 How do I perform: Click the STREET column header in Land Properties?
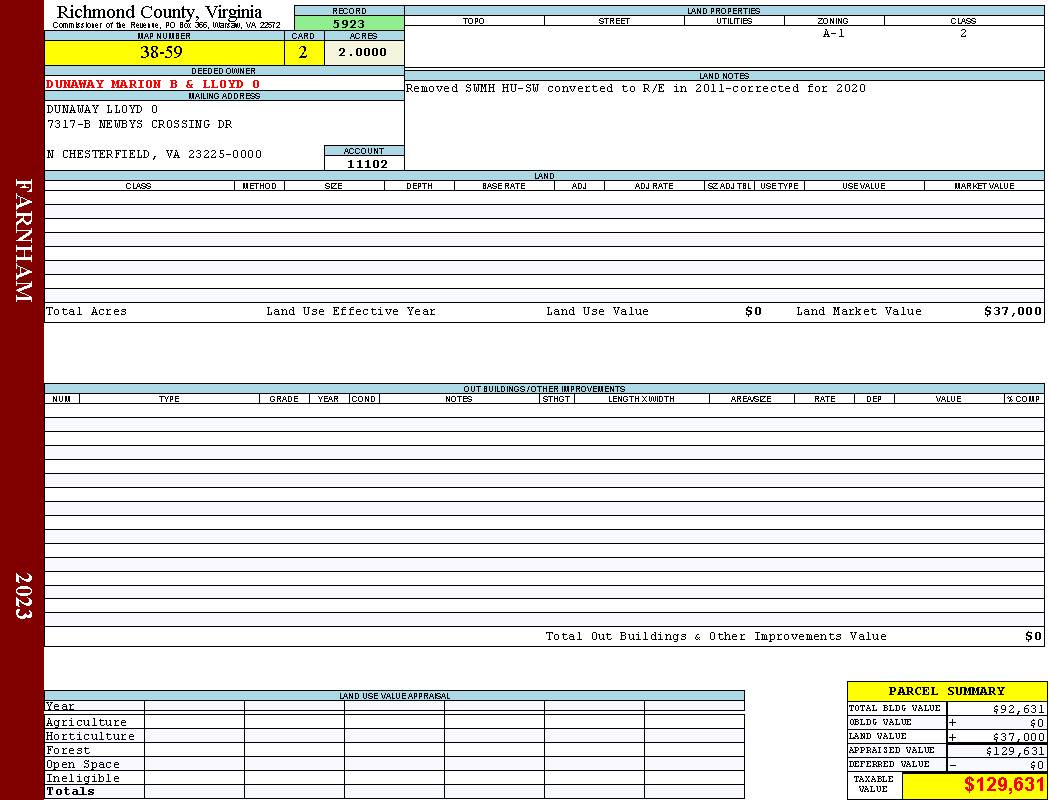[x=614, y=21]
